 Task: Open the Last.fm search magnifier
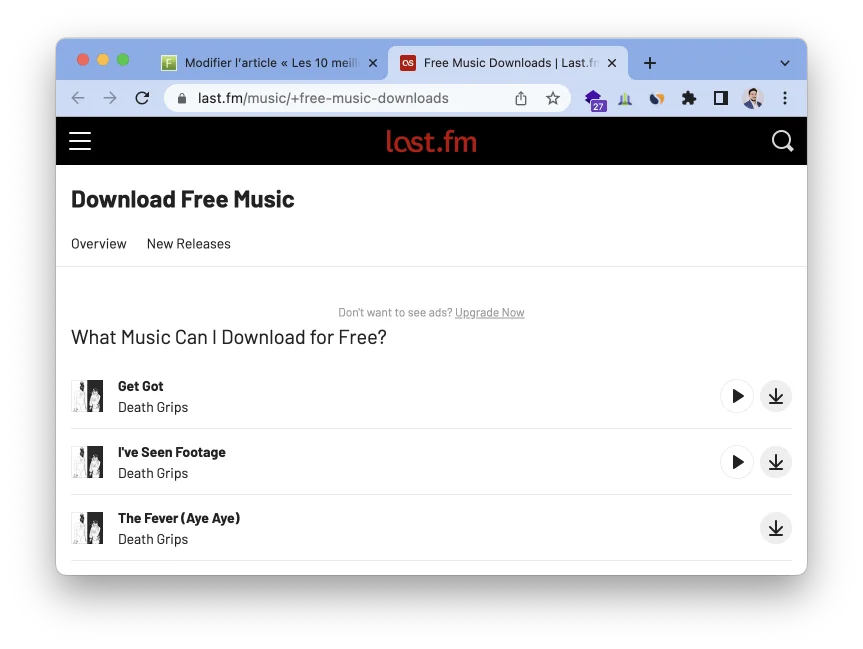click(x=782, y=141)
